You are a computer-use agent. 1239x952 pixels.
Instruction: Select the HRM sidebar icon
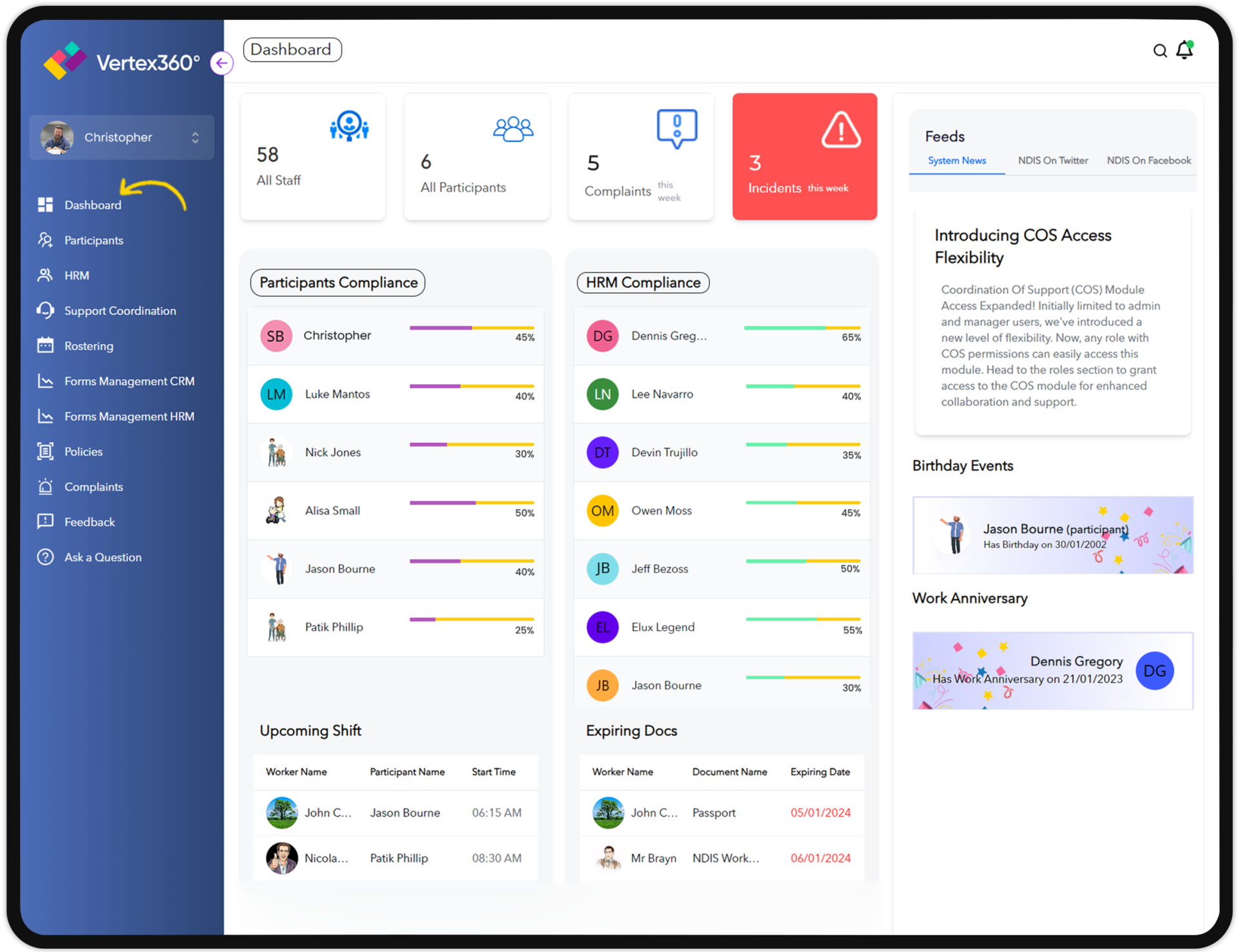coord(46,275)
